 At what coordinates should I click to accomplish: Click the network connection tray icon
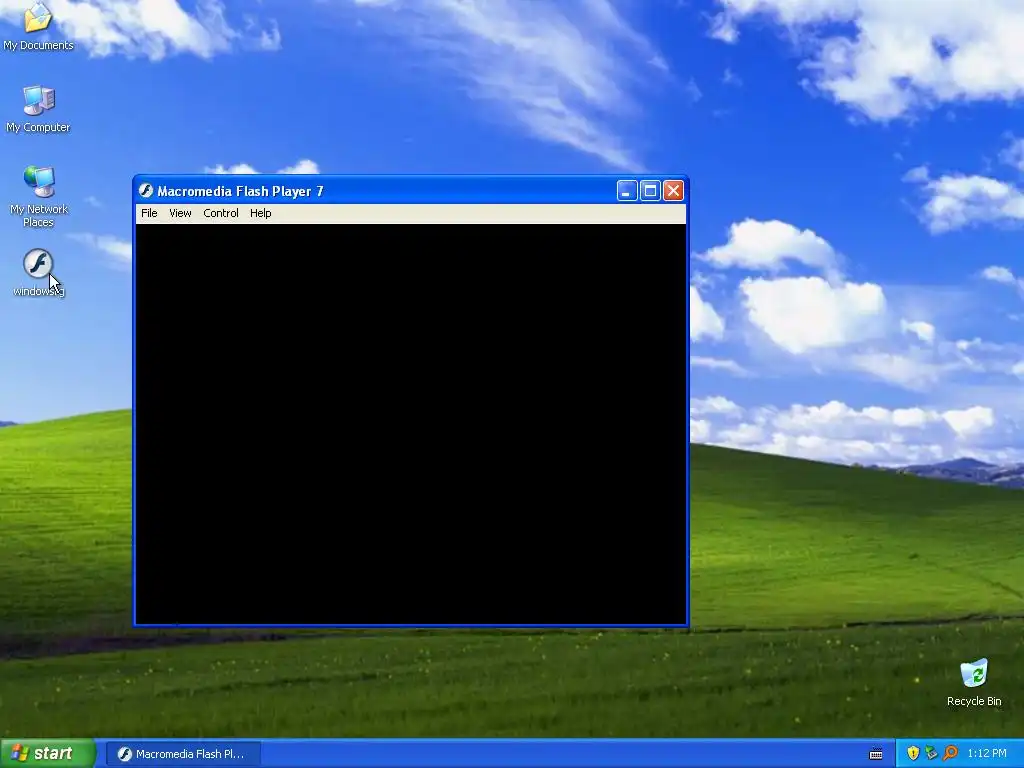click(x=931, y=753)
